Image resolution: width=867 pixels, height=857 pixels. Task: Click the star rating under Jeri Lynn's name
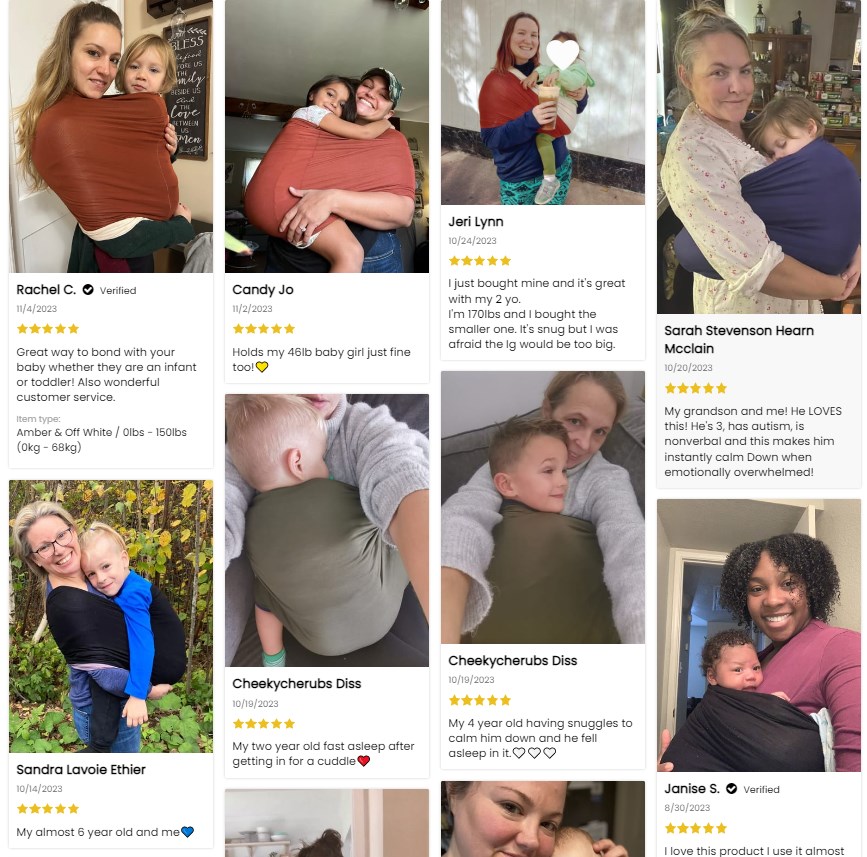pos(479,261)
